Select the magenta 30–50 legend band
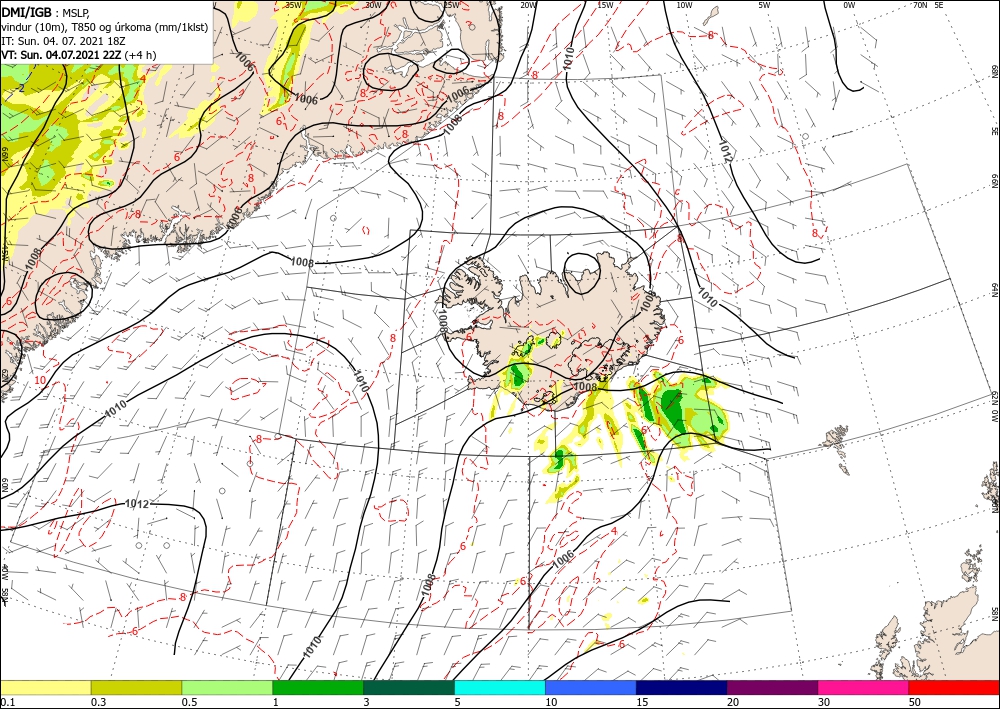The width and height of the screenshot is (1000, 709). point(864,687)
